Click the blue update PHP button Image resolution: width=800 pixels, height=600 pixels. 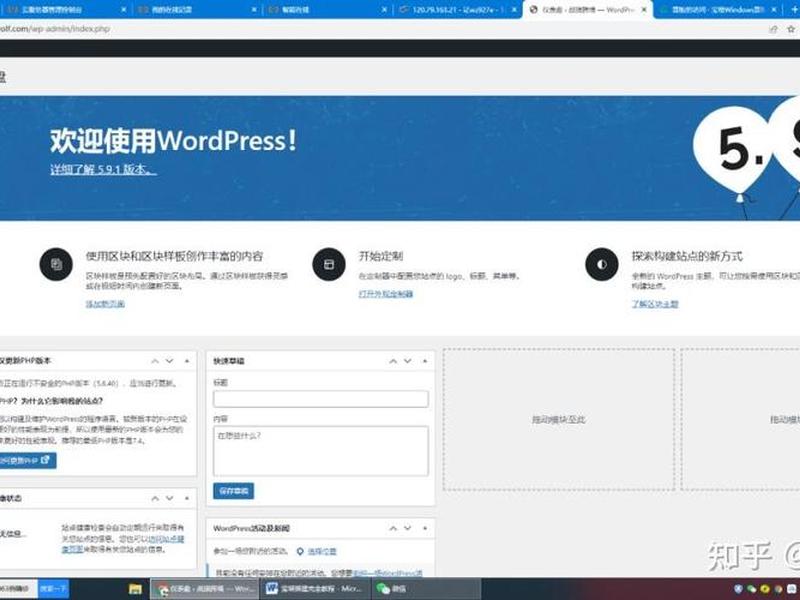point(26,460)
